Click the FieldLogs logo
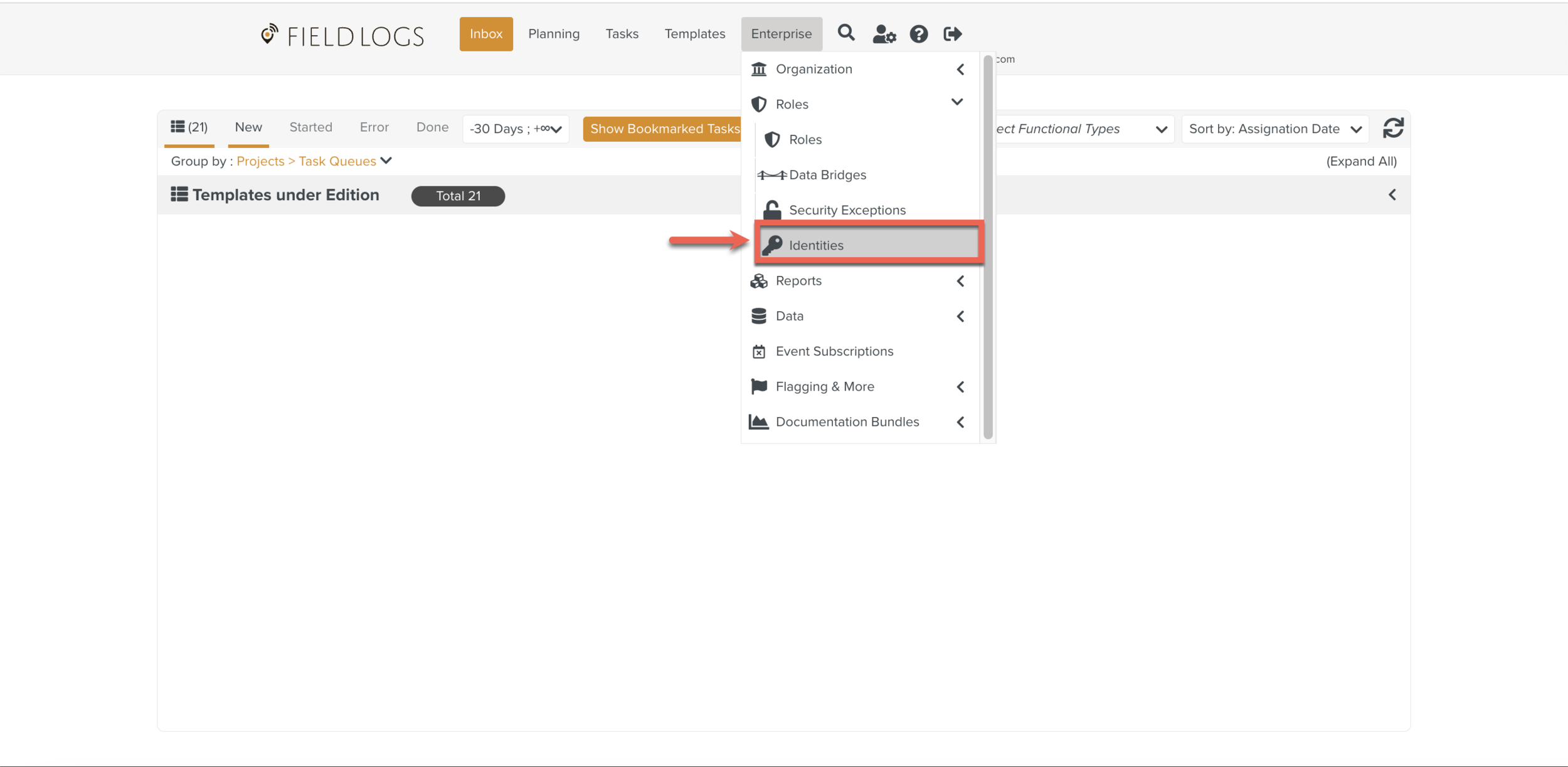1568x767 pixels. tap(342, 35)
